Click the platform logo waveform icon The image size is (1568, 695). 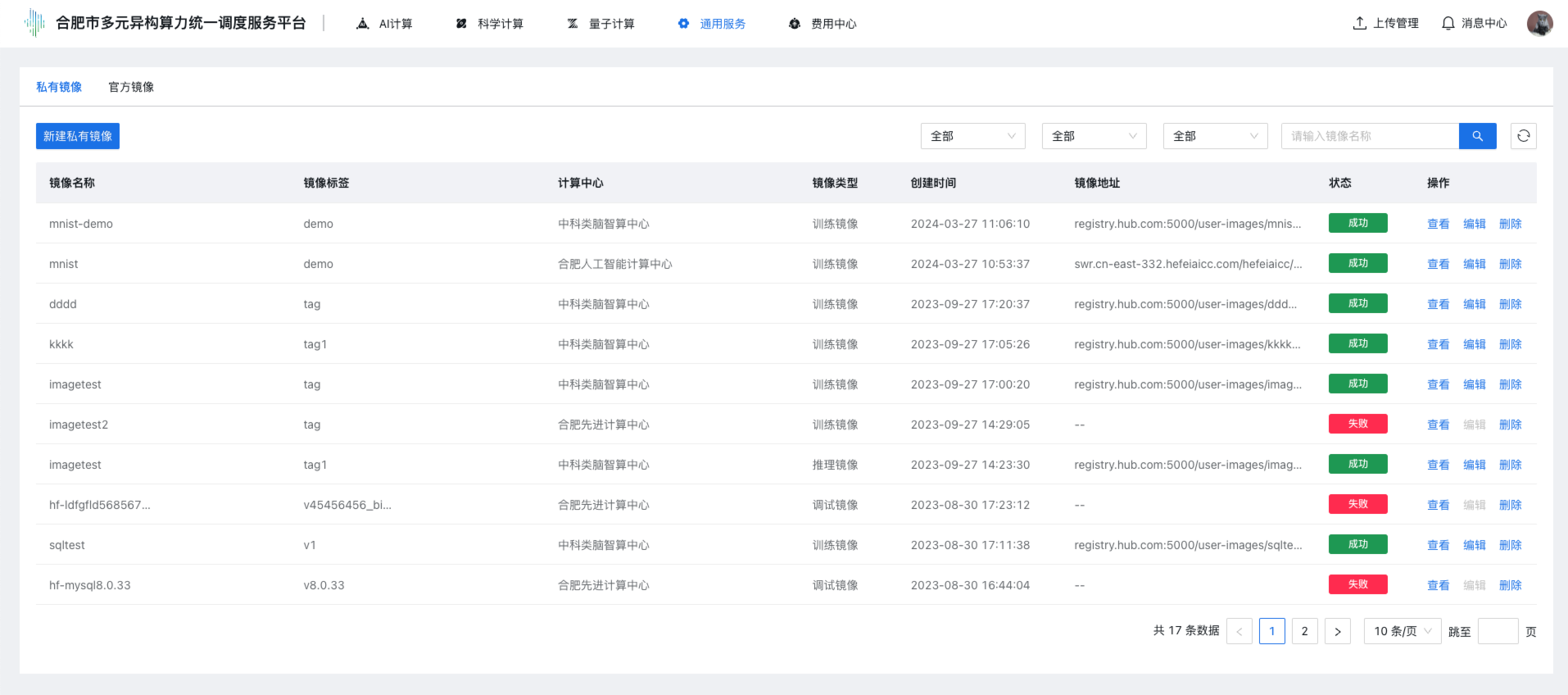34,23
